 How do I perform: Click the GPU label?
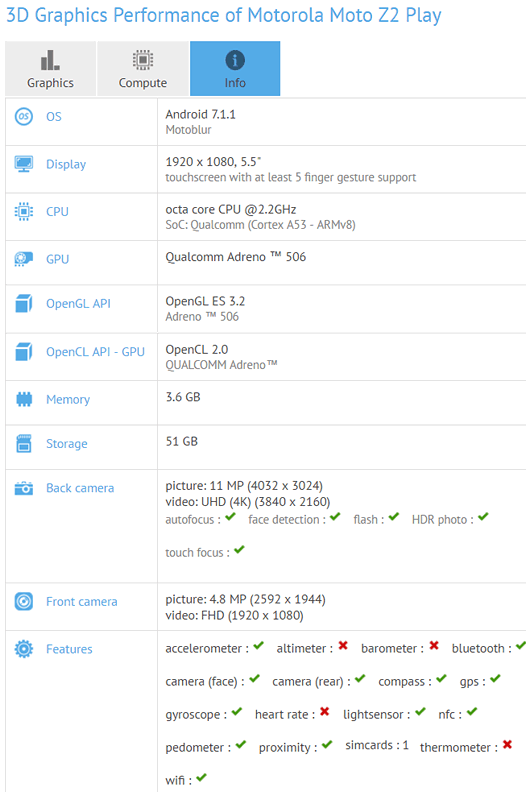click(57, 259)
